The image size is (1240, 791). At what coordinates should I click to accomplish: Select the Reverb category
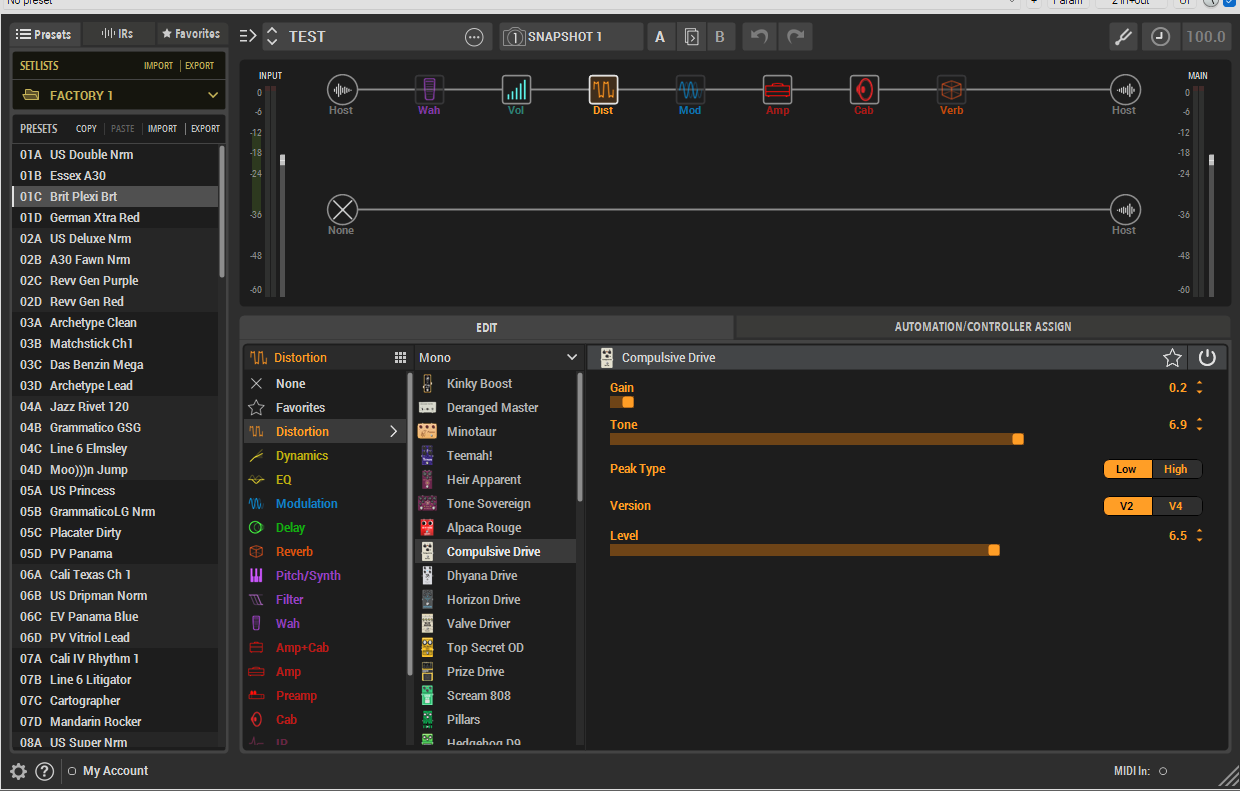tap(326, 552)
